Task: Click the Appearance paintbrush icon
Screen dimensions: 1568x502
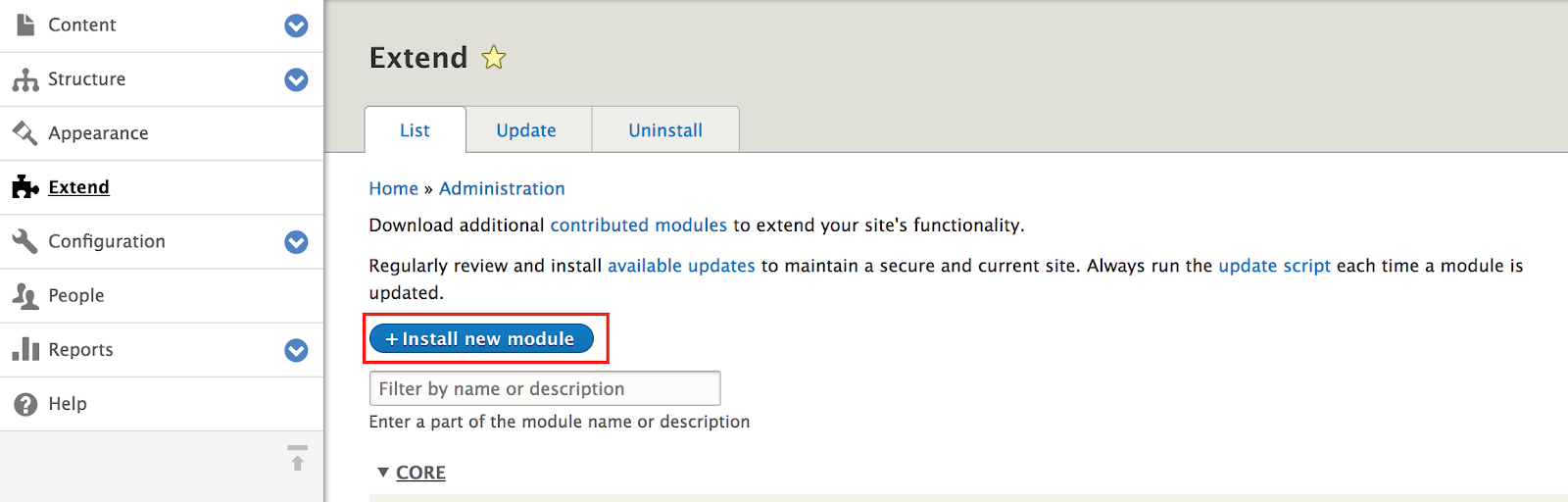Action: tap(25, 133)
